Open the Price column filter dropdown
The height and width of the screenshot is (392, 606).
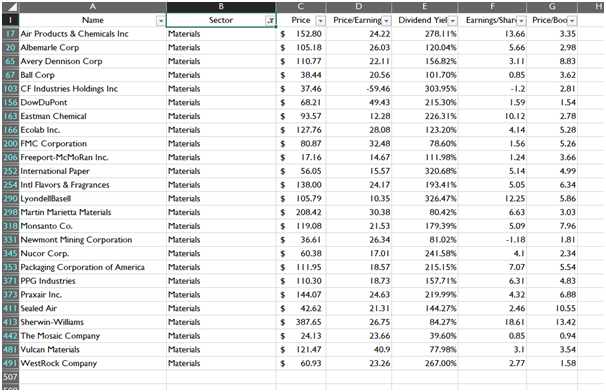click(x=320, y=21)
